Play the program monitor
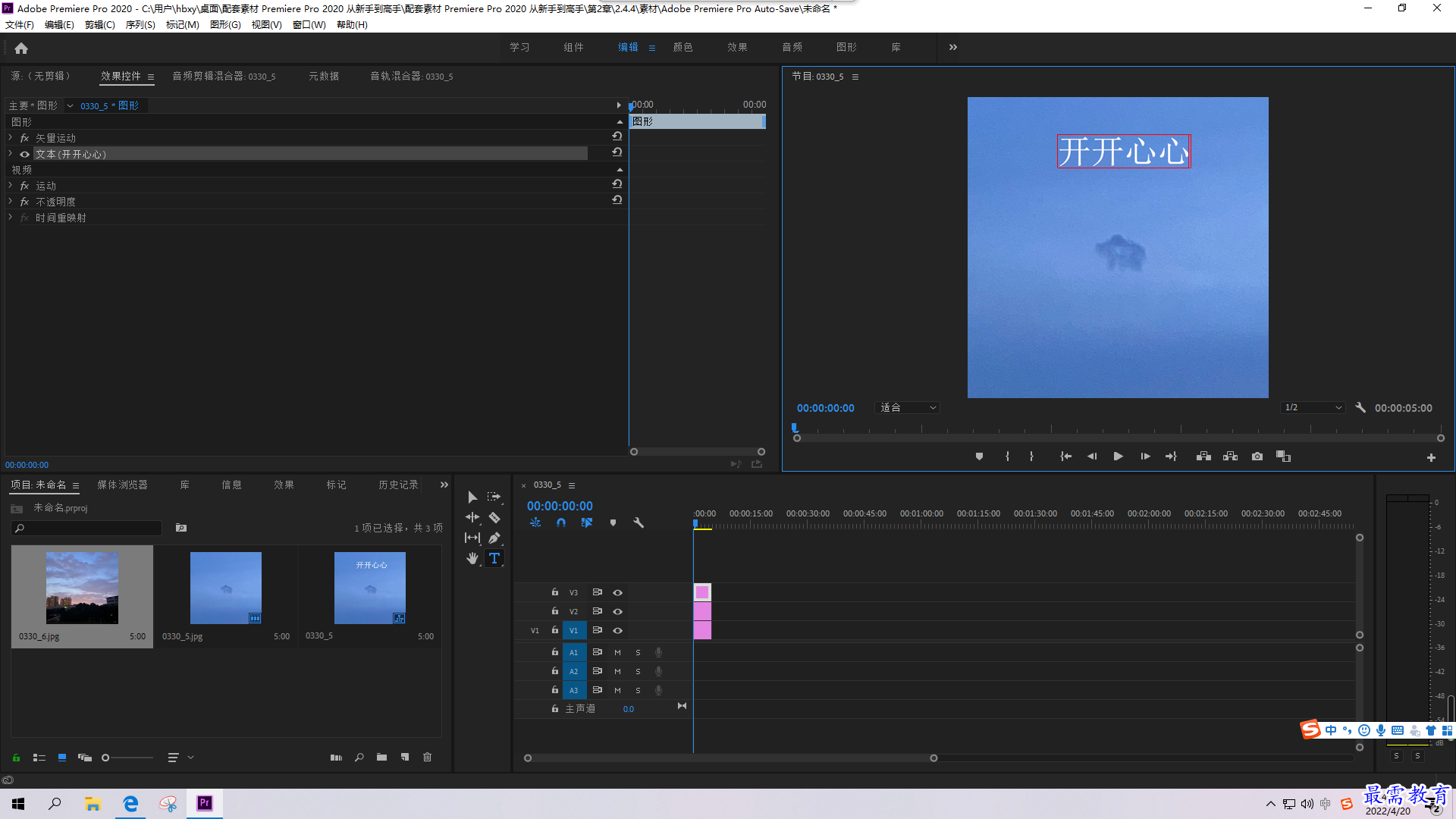This screenshot has width=1456, height=819. [1118, 457]
